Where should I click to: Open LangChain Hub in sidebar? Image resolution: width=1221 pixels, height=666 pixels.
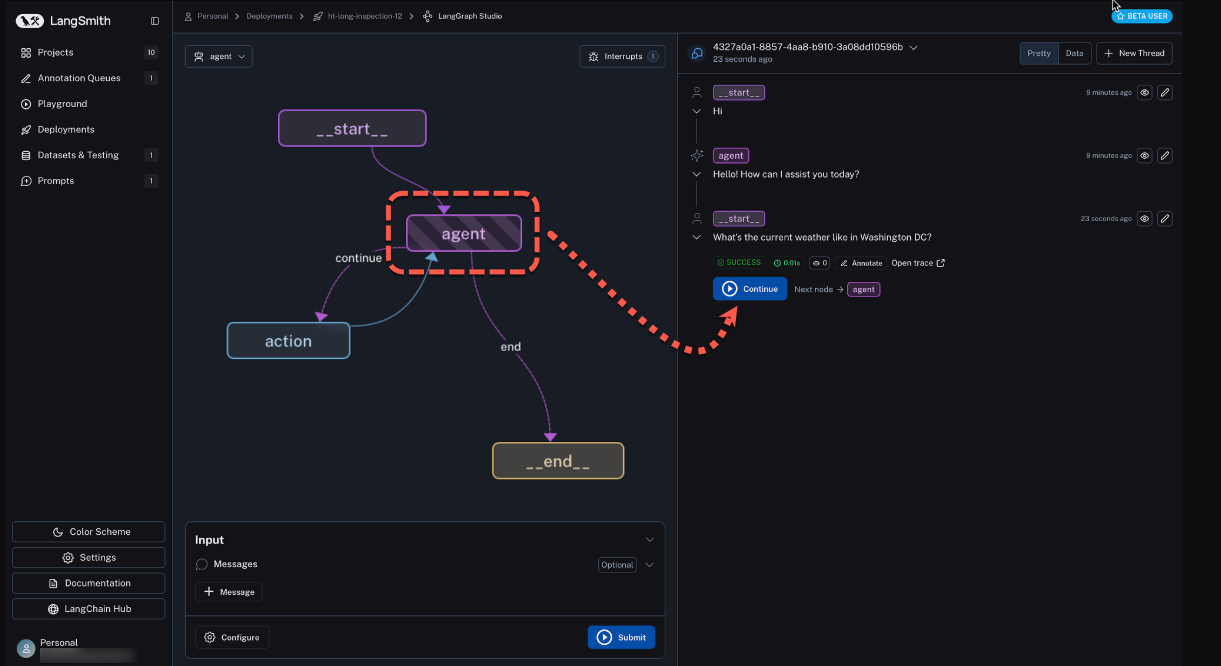click(89, 609)
